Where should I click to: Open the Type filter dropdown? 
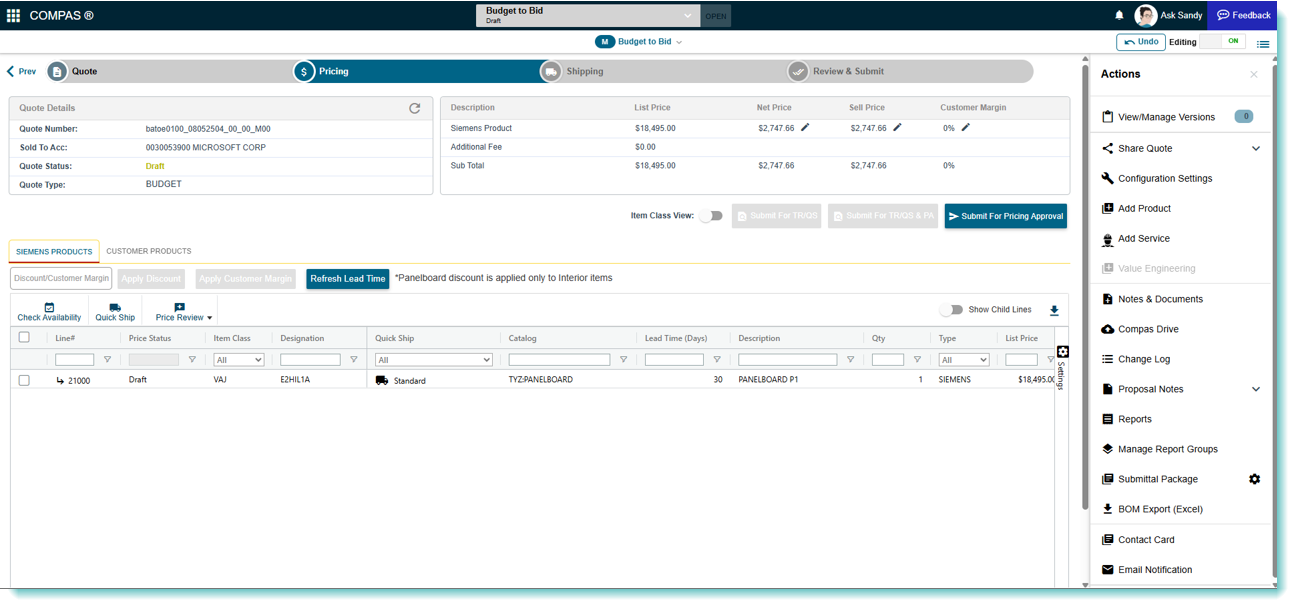(964, 360)
